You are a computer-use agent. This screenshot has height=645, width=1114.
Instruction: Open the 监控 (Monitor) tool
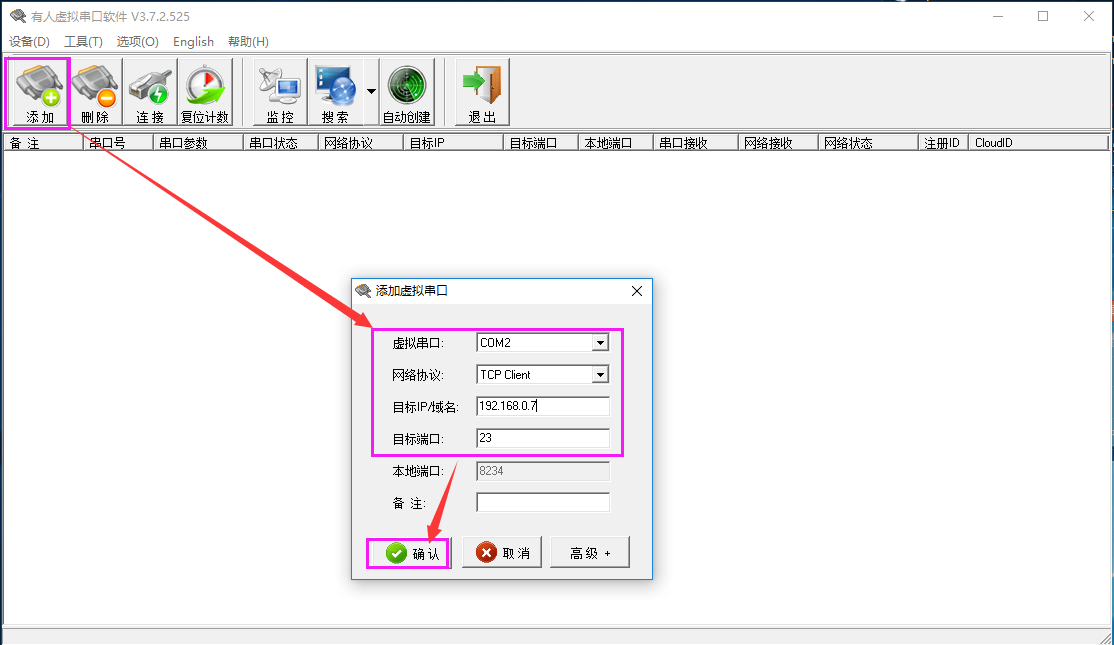(x=279, y=92)
